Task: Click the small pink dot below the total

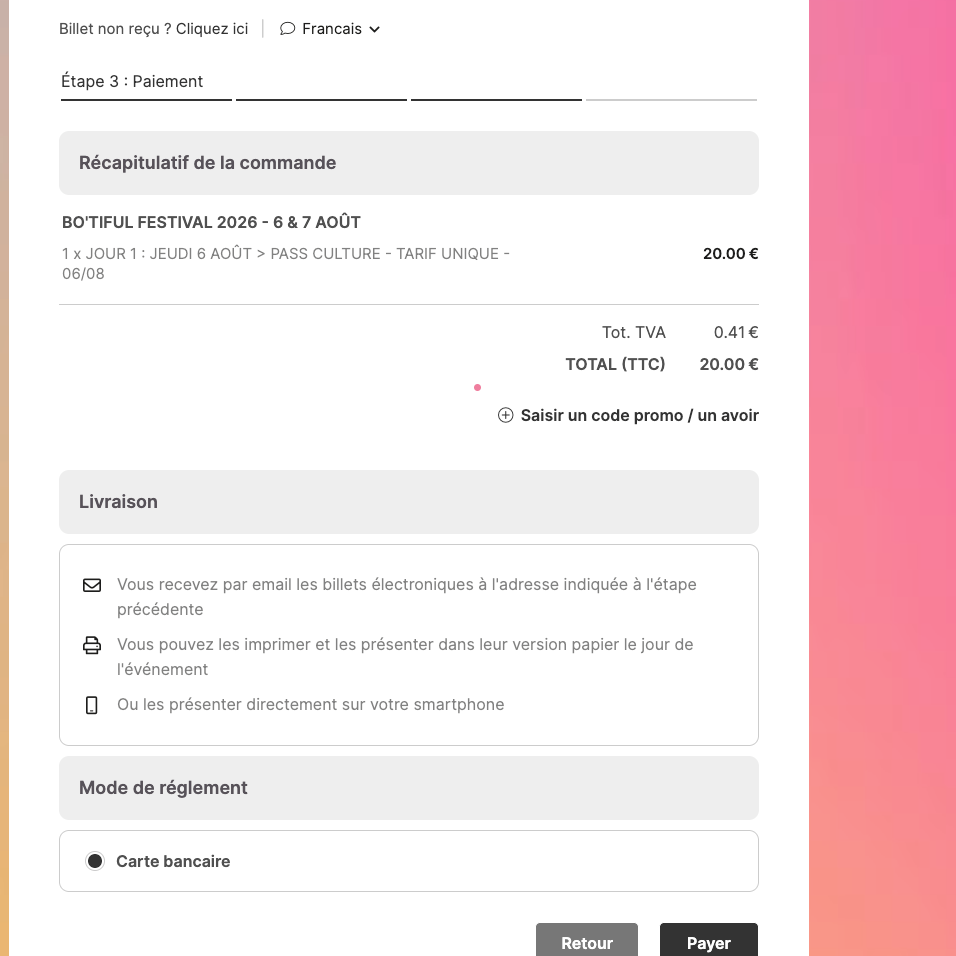Action: tap(477, 387)
